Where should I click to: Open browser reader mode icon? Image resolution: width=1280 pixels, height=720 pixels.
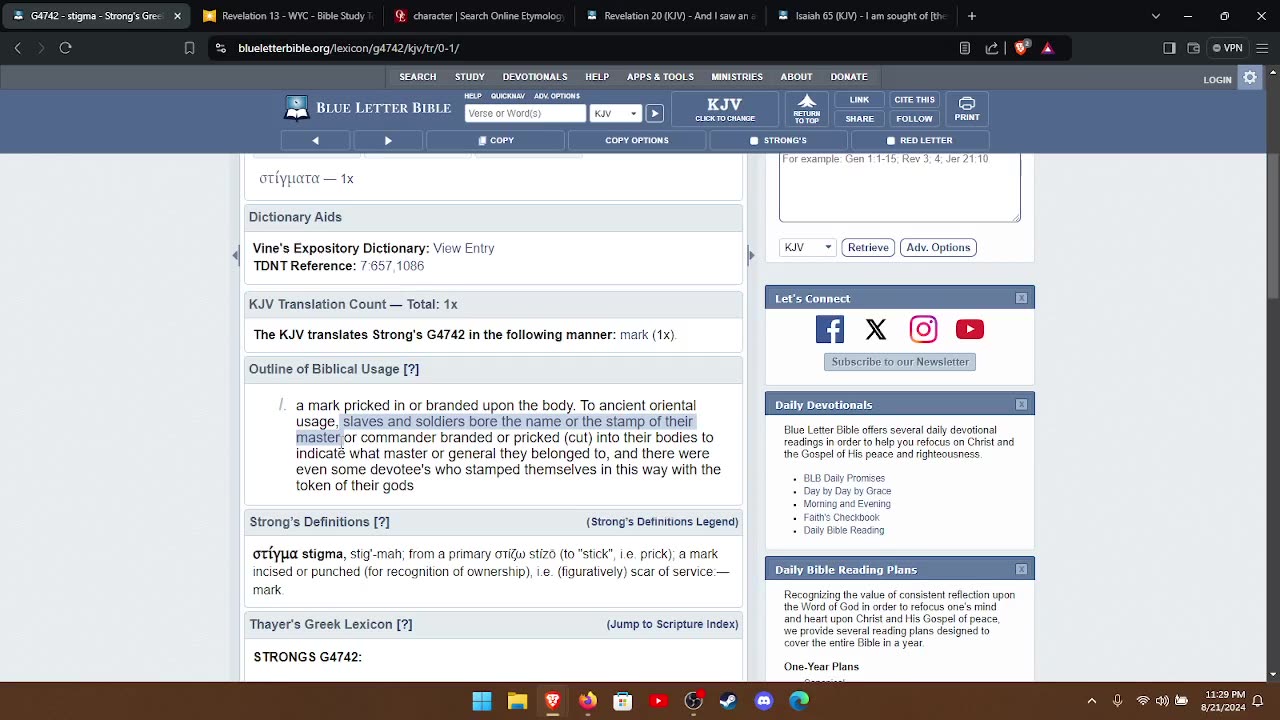click(964, 48)
